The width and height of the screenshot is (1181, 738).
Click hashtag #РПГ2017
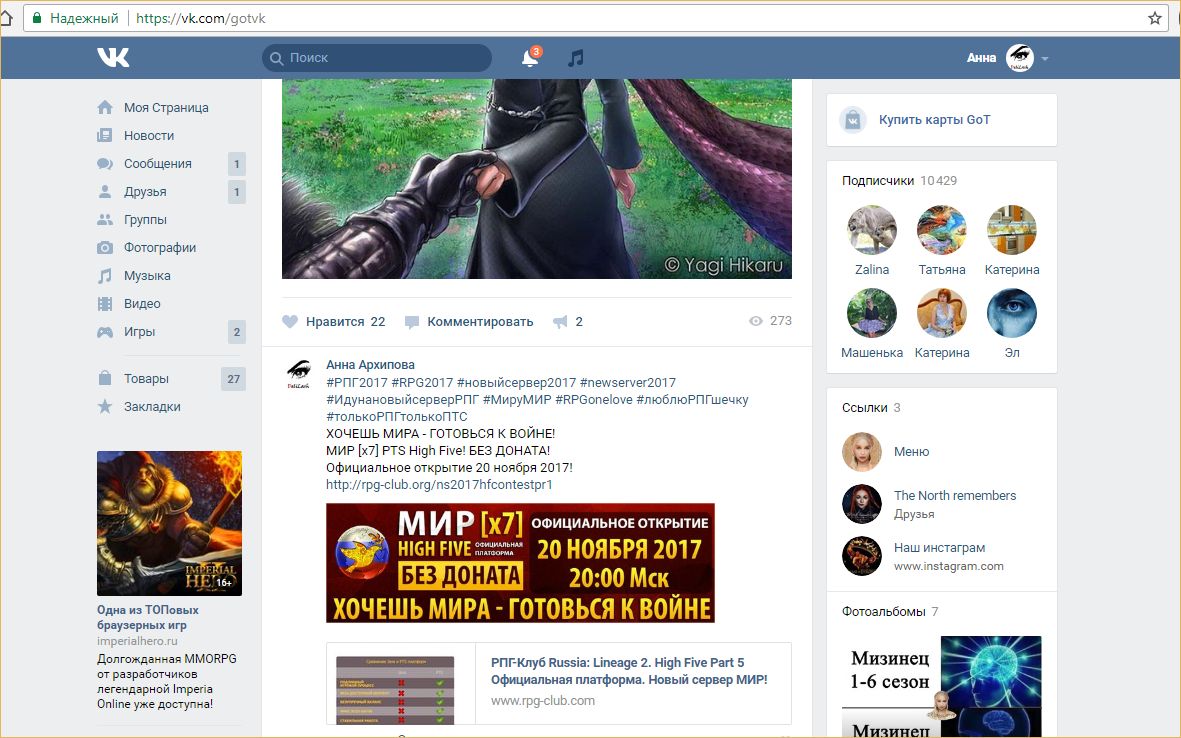click(356, 383)
